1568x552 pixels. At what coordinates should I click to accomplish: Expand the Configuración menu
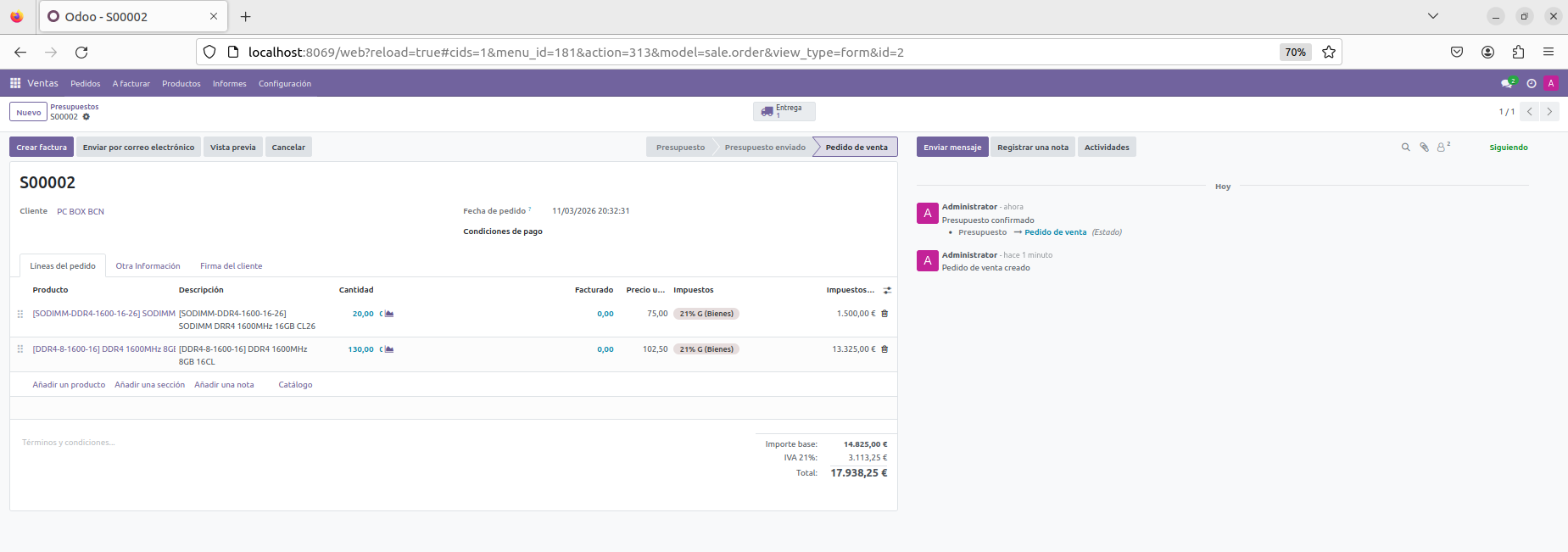[284, 84]
